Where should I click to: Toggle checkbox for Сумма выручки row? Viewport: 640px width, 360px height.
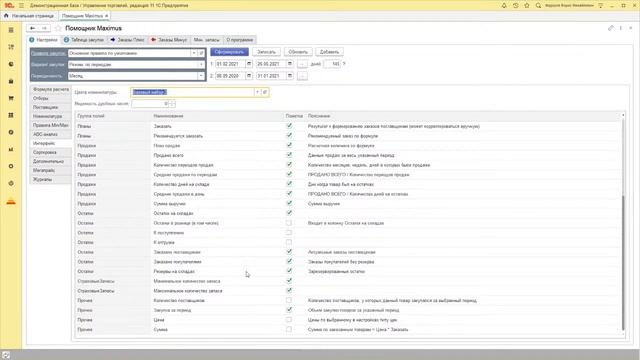(289, 203)
